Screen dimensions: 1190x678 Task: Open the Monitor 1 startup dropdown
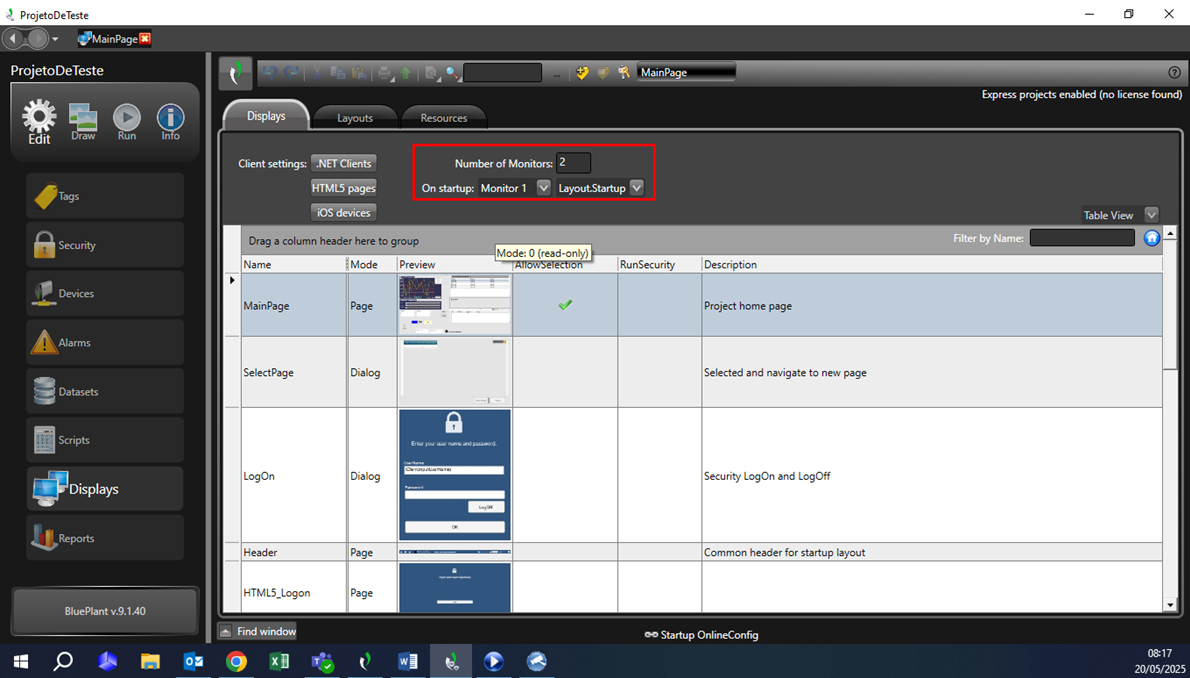click(543, 188)
